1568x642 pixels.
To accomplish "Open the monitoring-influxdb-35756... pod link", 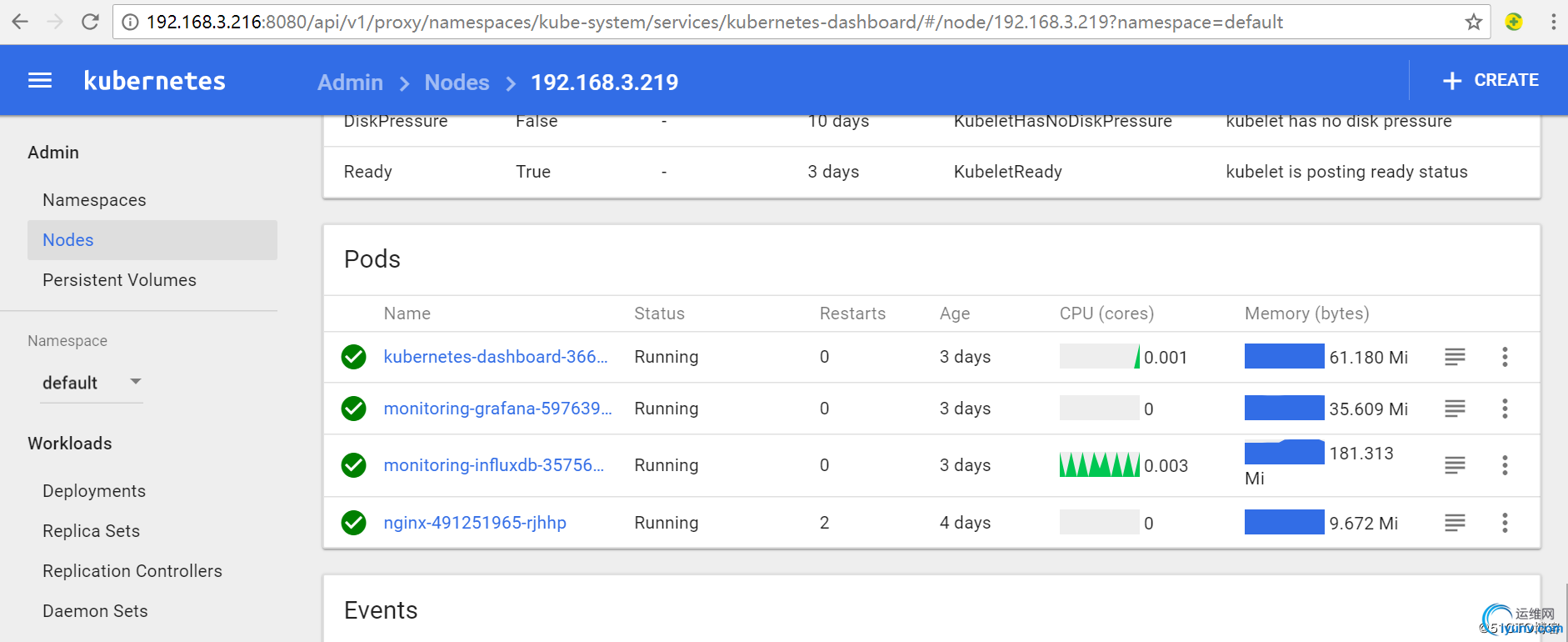I will click(x=494, y=465).
